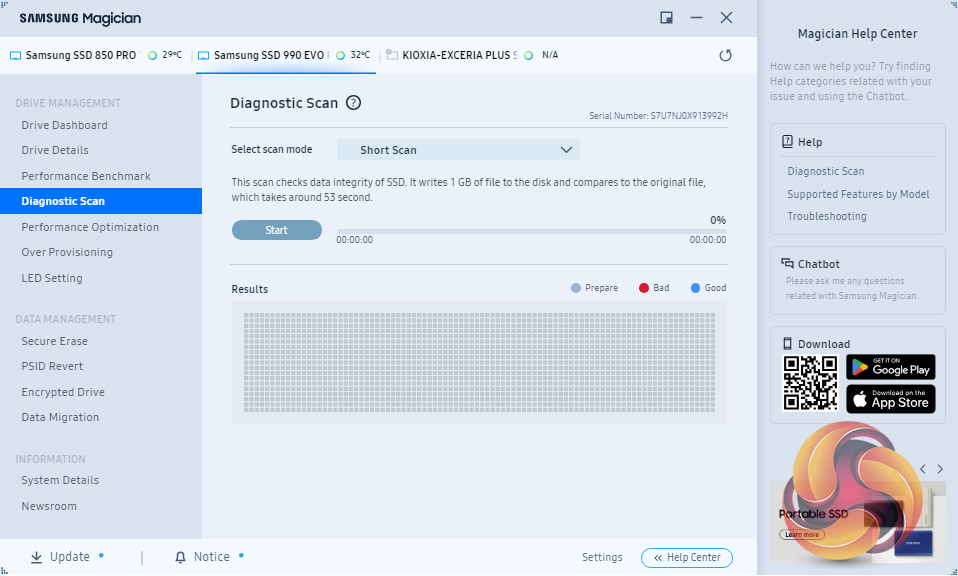Click the 990 EVO health status circle
The width and height of the screenshot is (958, 576).
click(340, 56)
